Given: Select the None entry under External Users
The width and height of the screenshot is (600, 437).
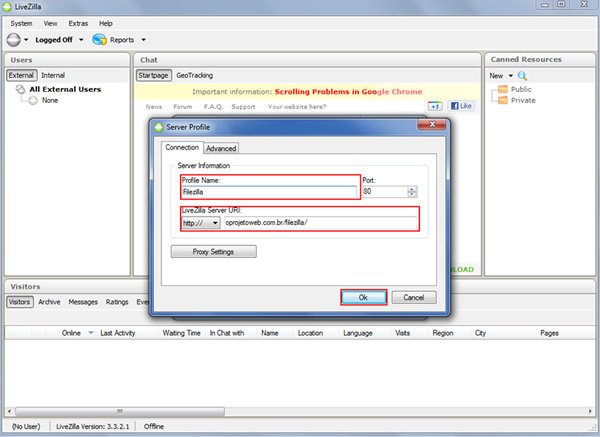Looking at the screenshot, I should (50, 100).
